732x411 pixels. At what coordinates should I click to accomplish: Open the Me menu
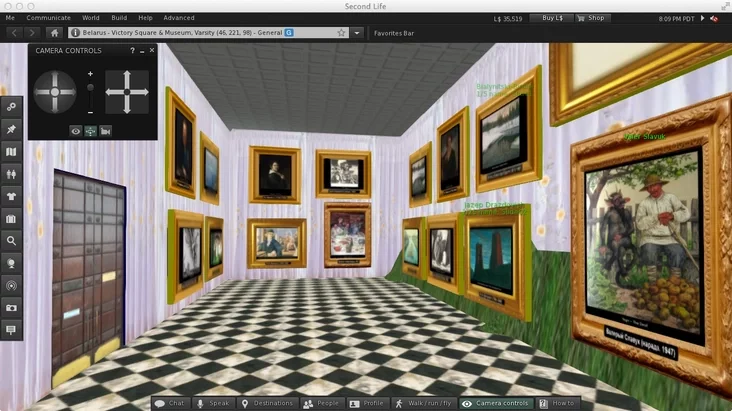(10, 18)
